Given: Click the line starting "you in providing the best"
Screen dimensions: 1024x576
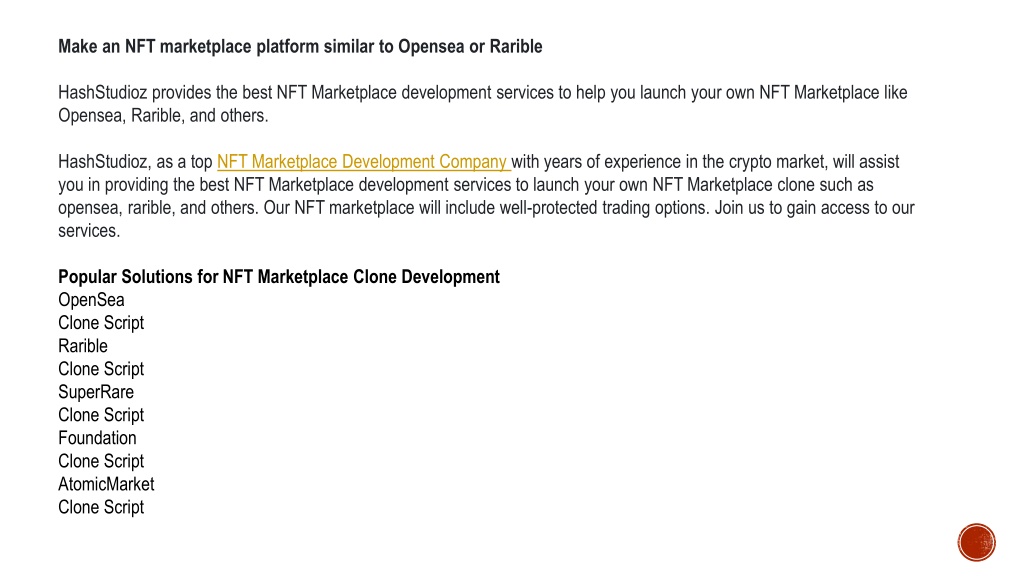Looking at the screenshot, I should pyautogui.click(x=466, y=185).
